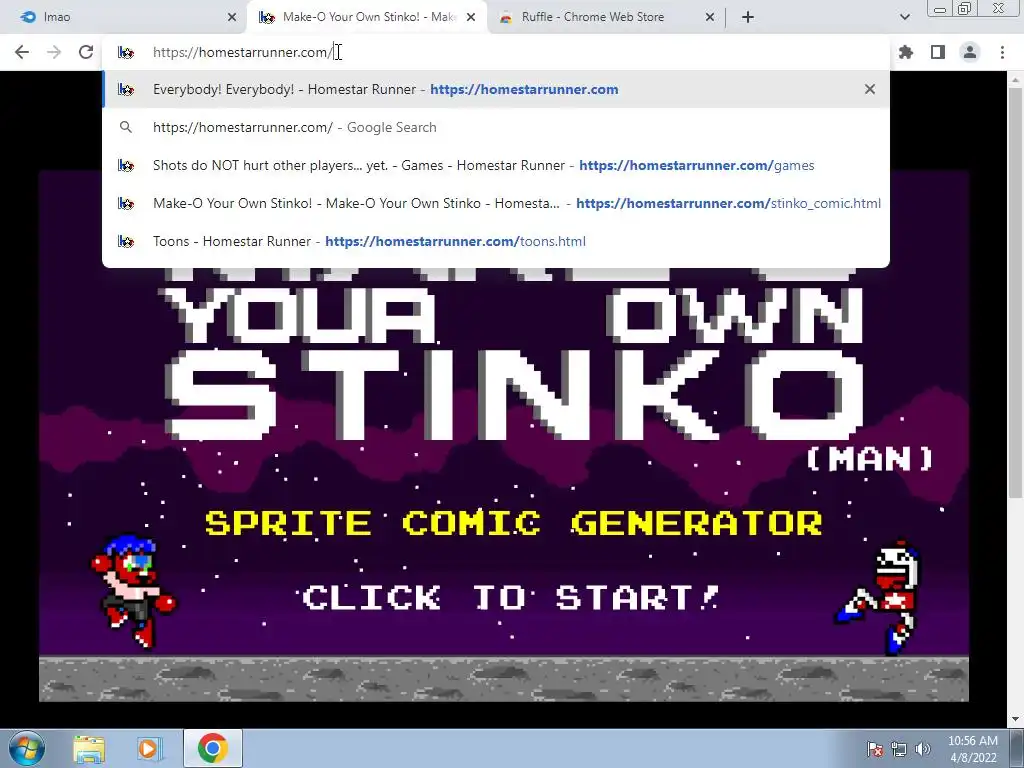Screen dimensions: 1024x768
Task: Click the network tray icon
Action: point(899,749)
